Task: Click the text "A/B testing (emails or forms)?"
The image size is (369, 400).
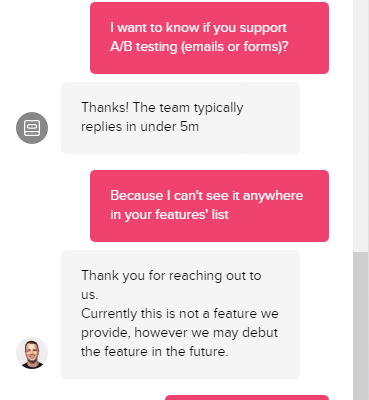Action: (199, 47)
